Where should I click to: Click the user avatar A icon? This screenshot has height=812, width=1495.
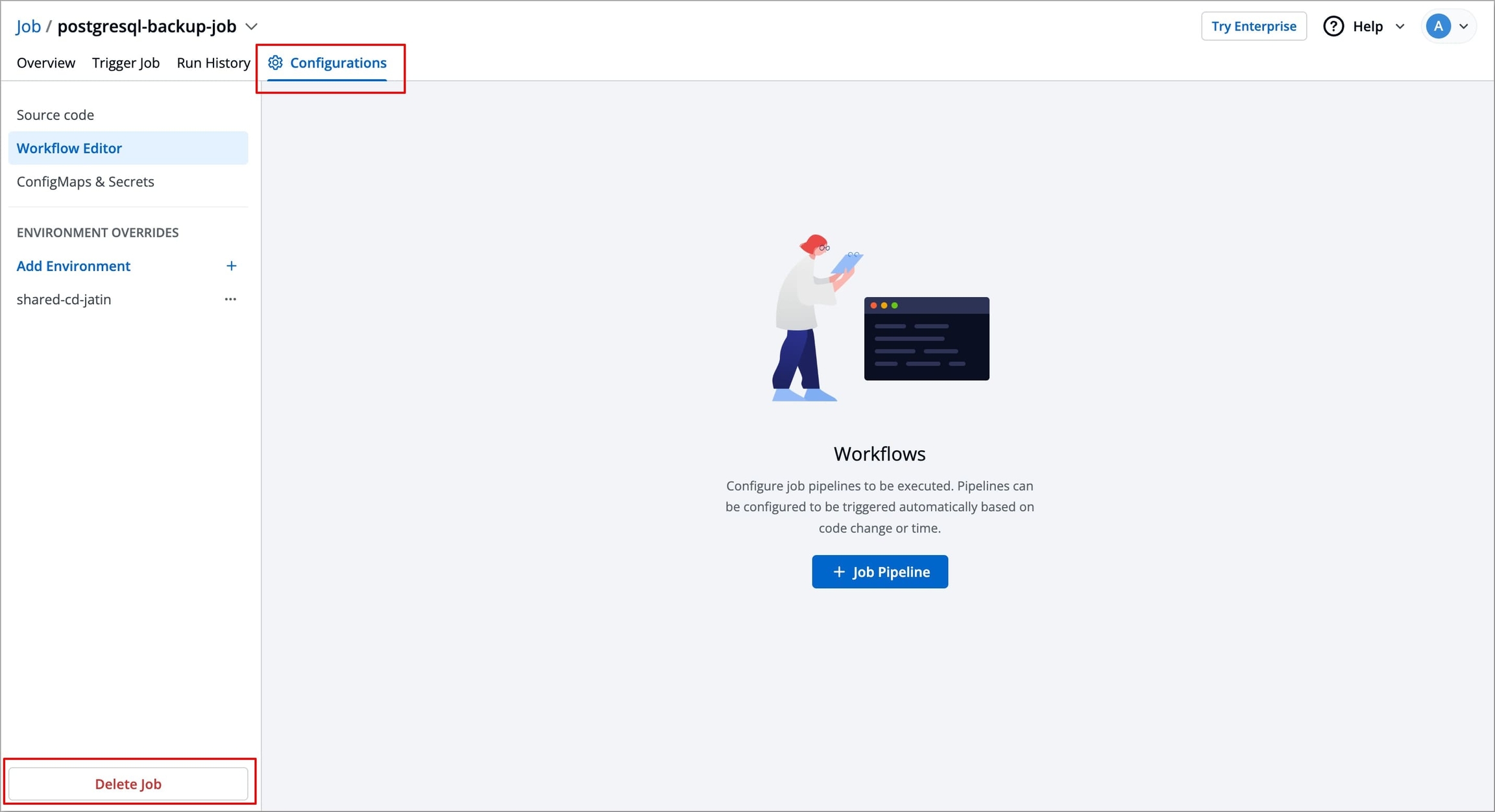pyautogui.click(x=1438, y=27)
